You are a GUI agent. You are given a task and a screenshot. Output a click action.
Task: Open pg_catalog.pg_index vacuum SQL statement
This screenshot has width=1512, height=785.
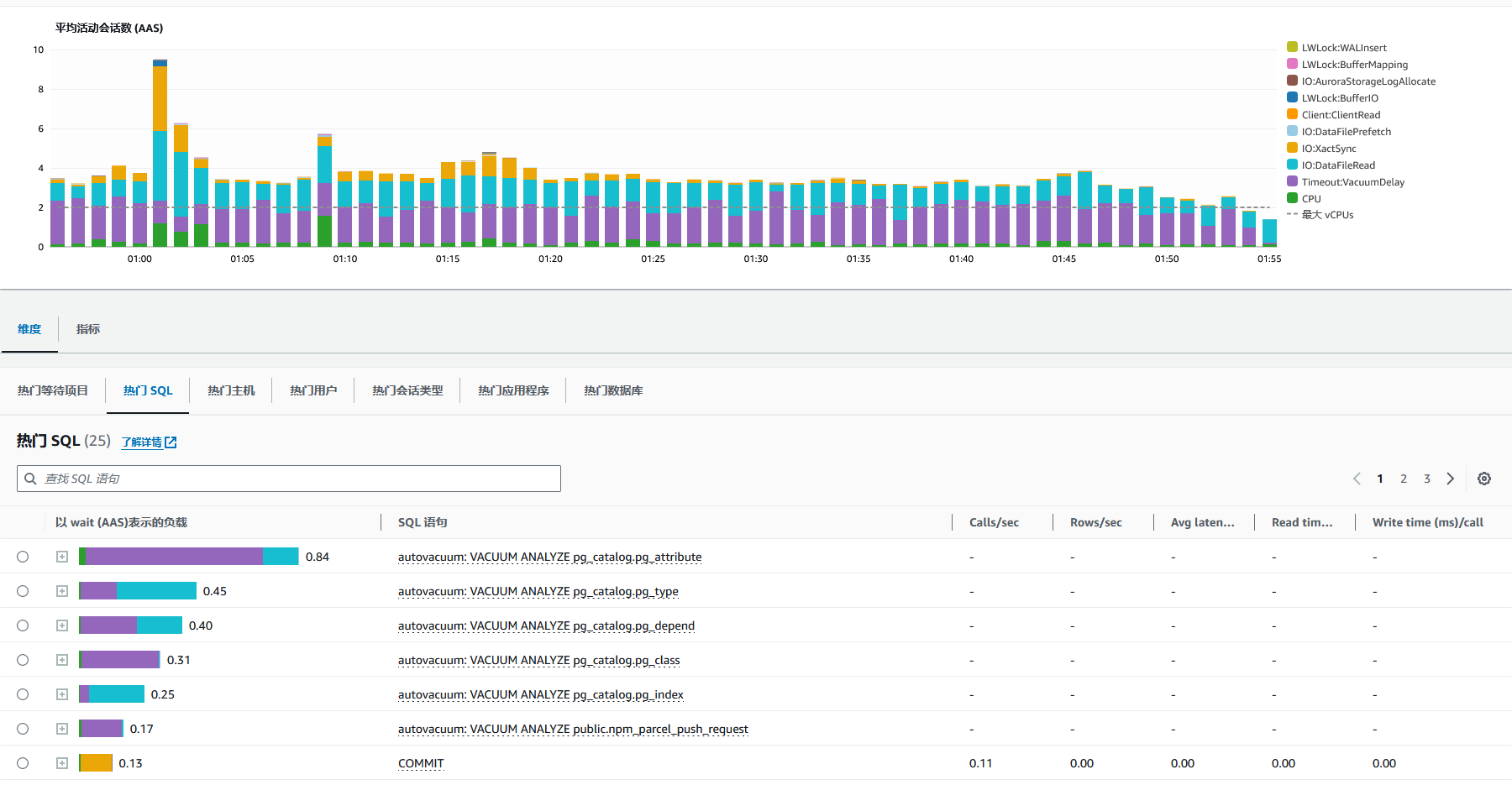(540, 694)
